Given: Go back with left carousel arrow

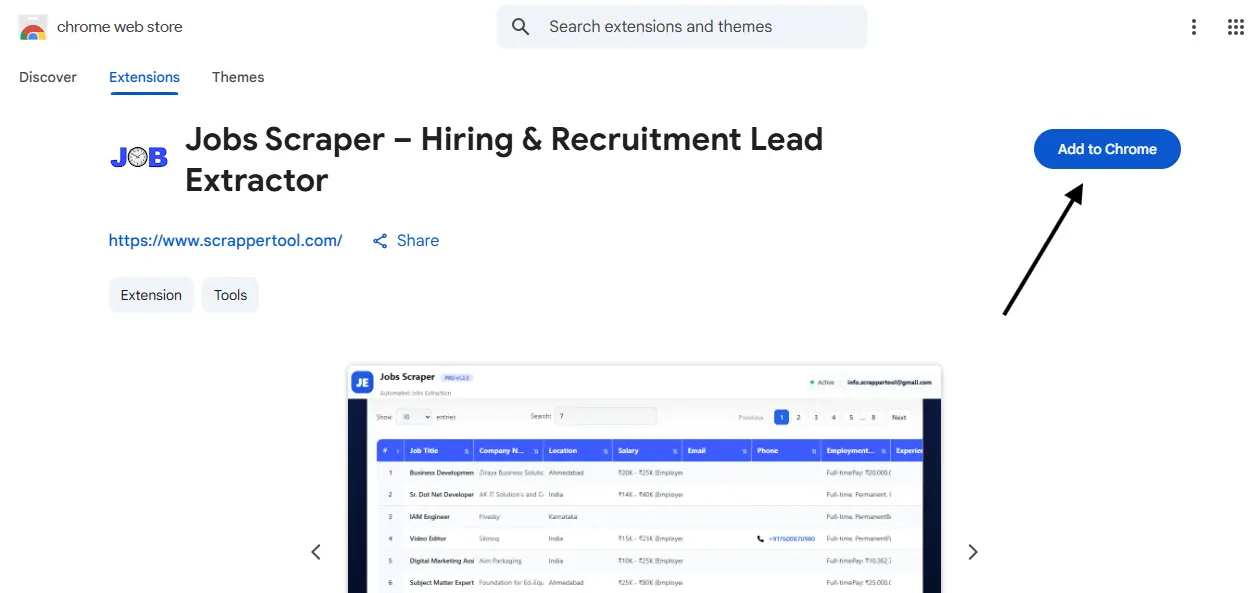Looking at the screenshot, I should (x=316, y=551).
